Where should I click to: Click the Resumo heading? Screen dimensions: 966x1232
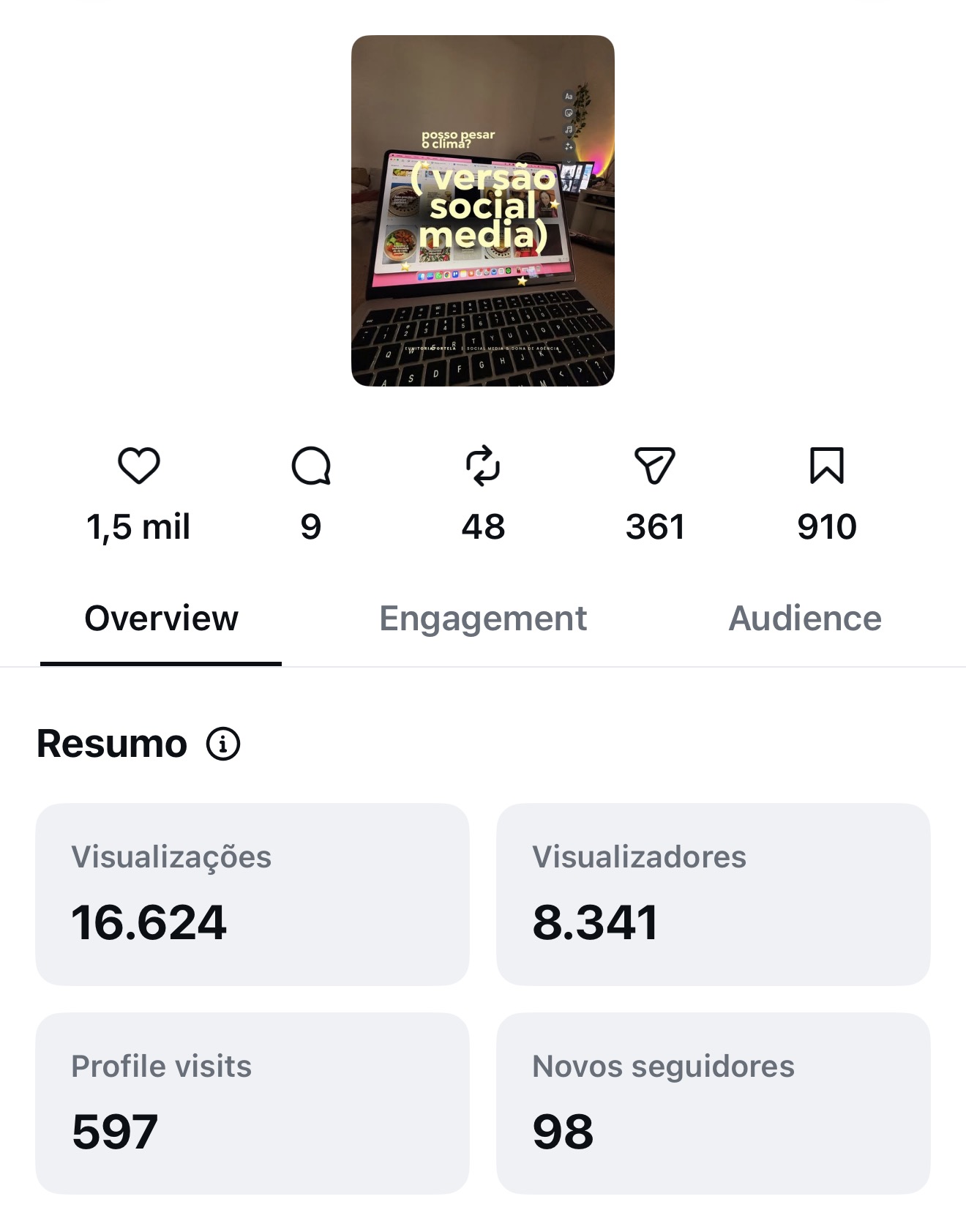[112, 744]
